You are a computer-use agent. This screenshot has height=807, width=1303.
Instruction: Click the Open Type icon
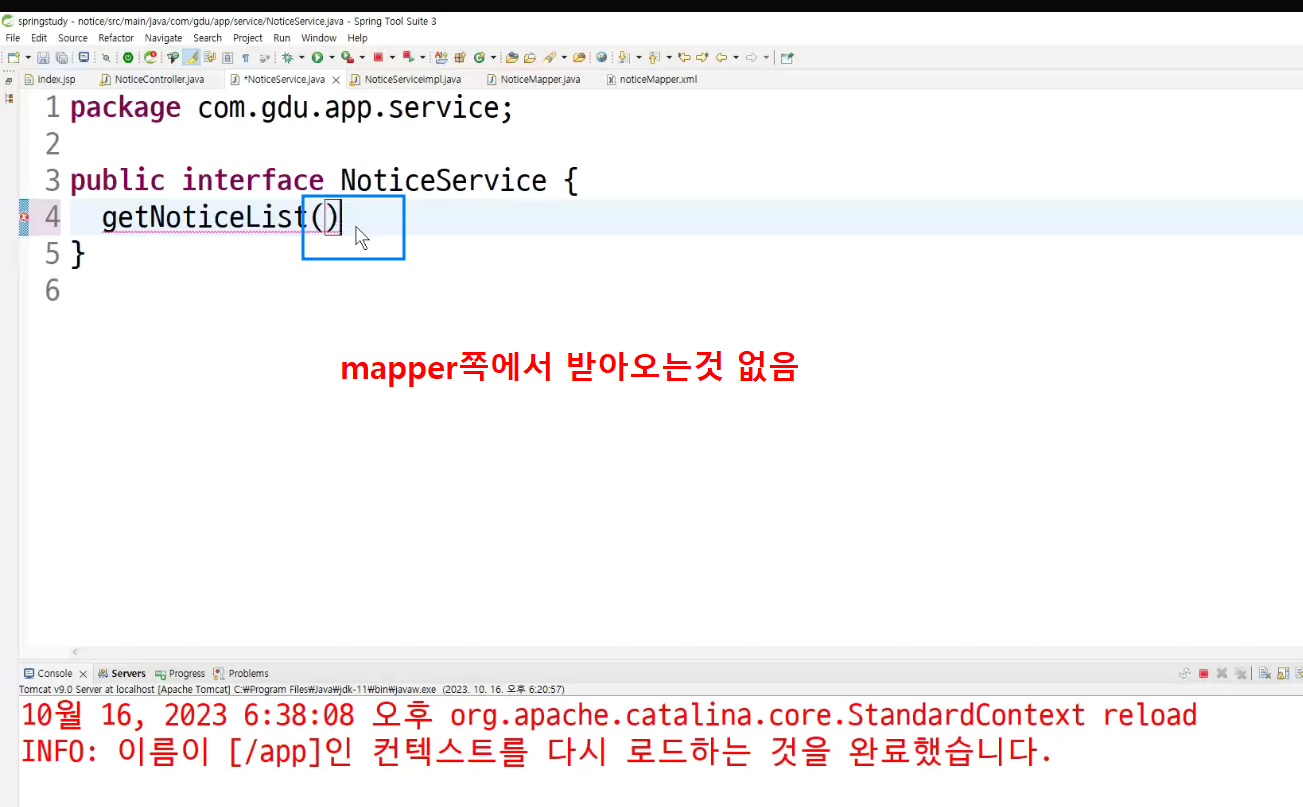tap(512, 58)
